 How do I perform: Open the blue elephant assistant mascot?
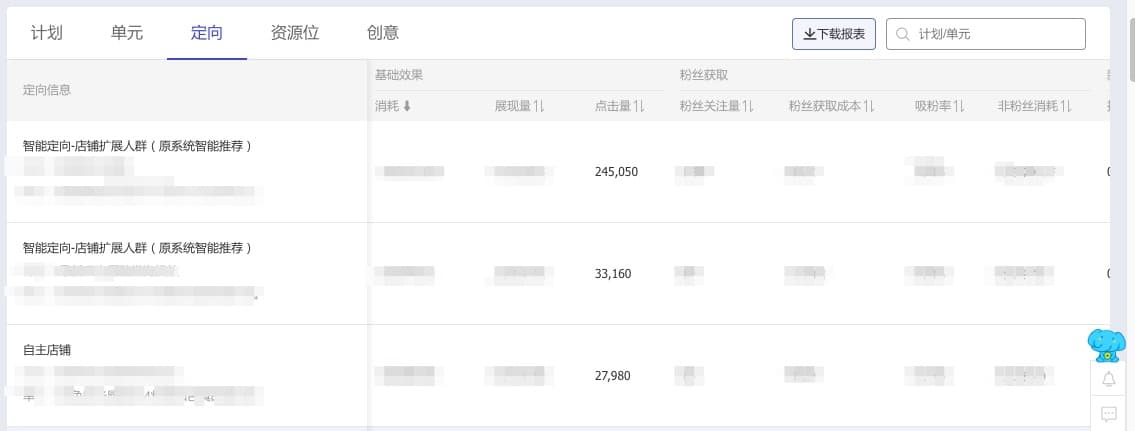tap(1107, 344)
